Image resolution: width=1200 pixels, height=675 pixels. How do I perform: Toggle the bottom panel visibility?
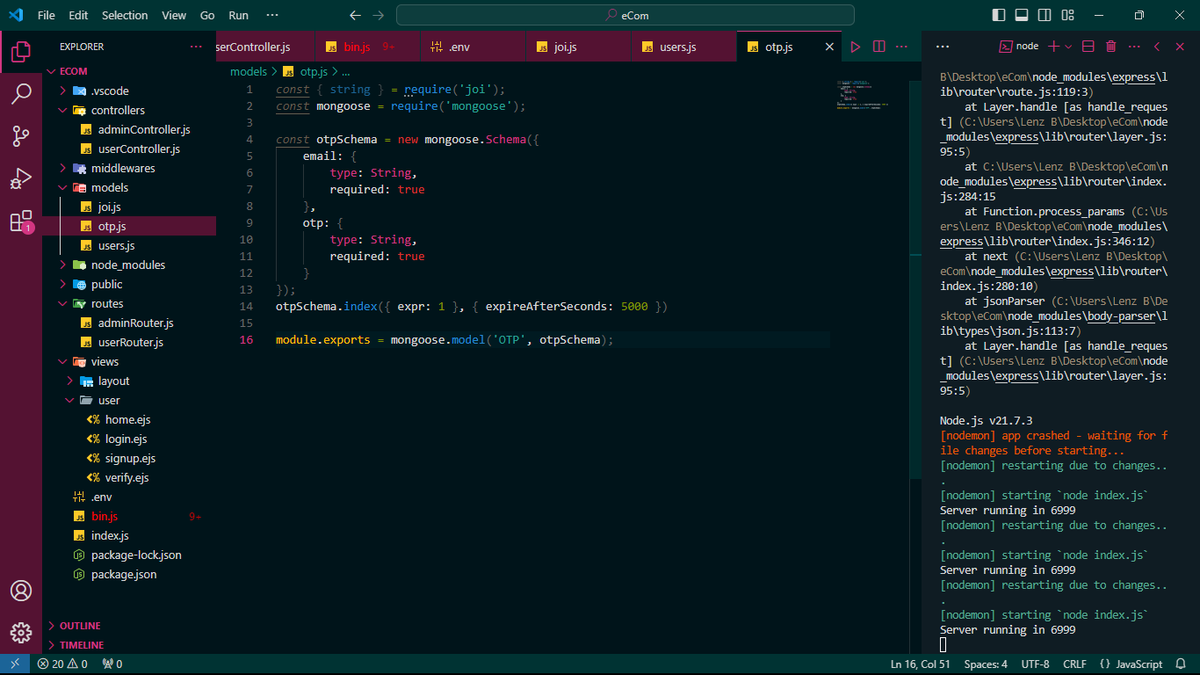tap(1022, 15)
